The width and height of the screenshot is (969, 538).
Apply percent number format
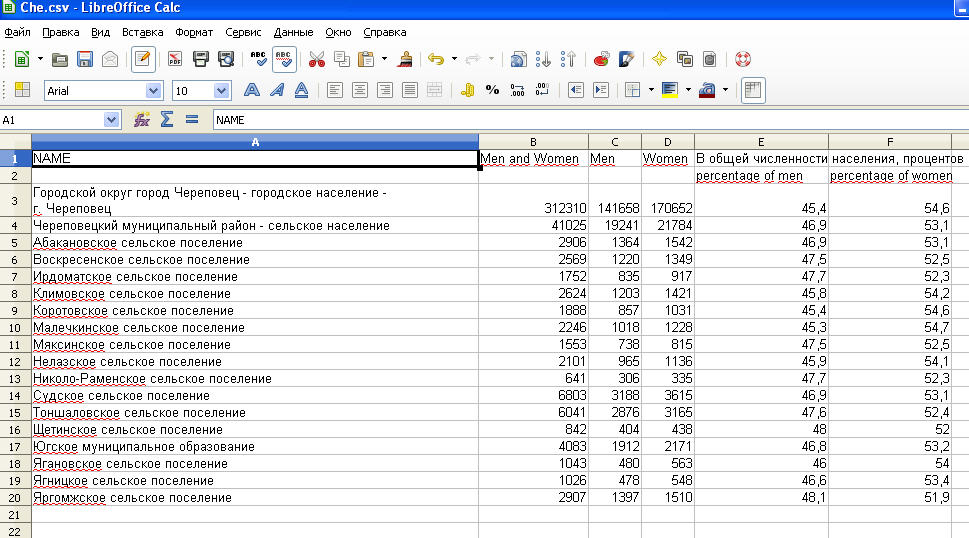(x=492, y=90)
